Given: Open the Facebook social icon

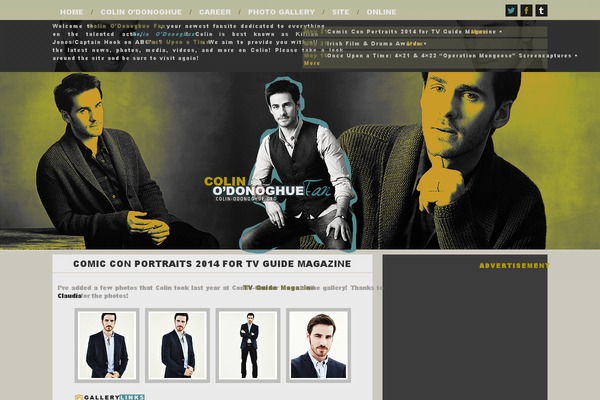Looking at the screenshot, I should pos(526,10).
